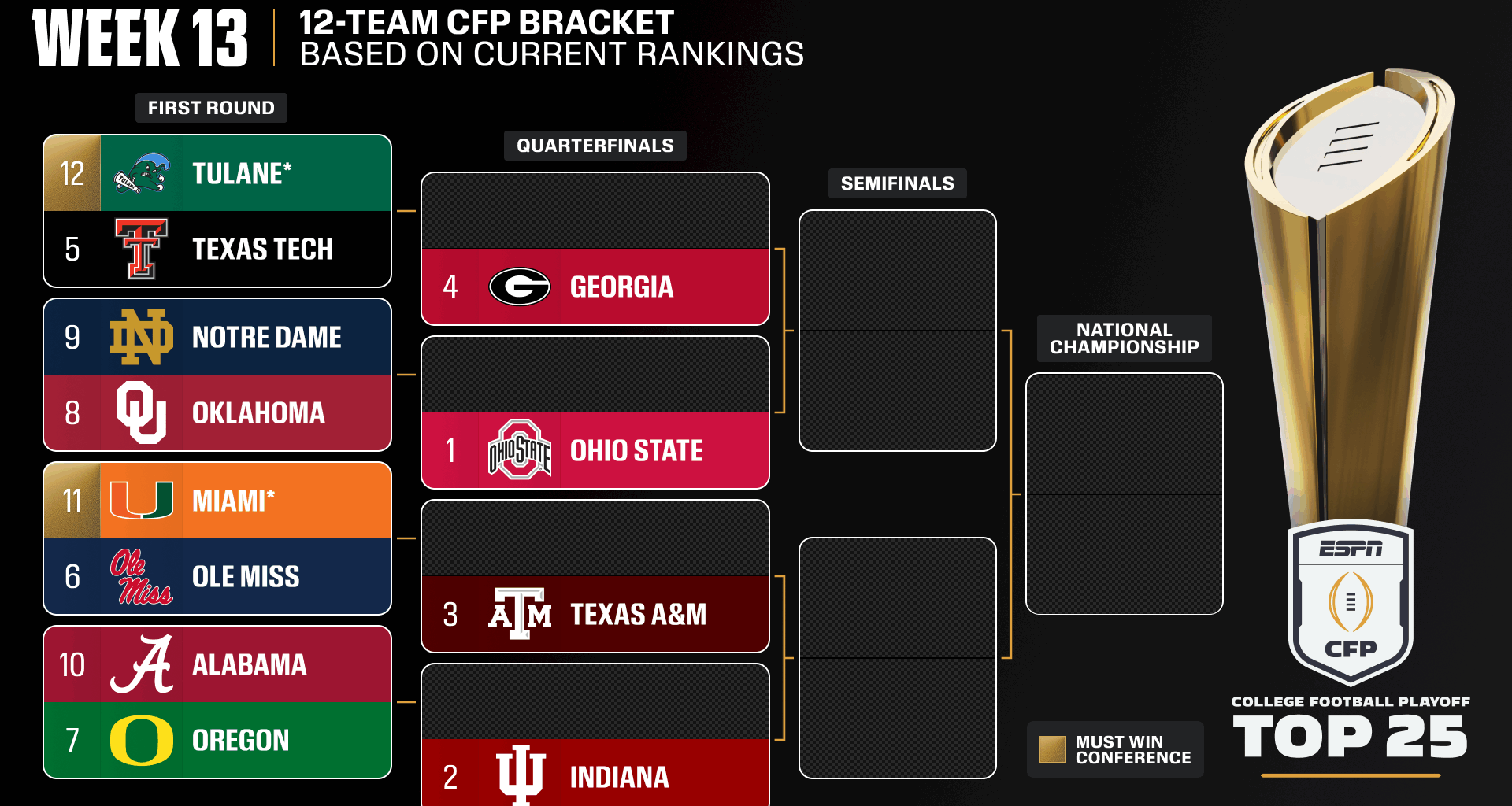Select the Notre Dame ND logo
The width and height of the screenshot is (1512, 806).
[x=142, y=337]
